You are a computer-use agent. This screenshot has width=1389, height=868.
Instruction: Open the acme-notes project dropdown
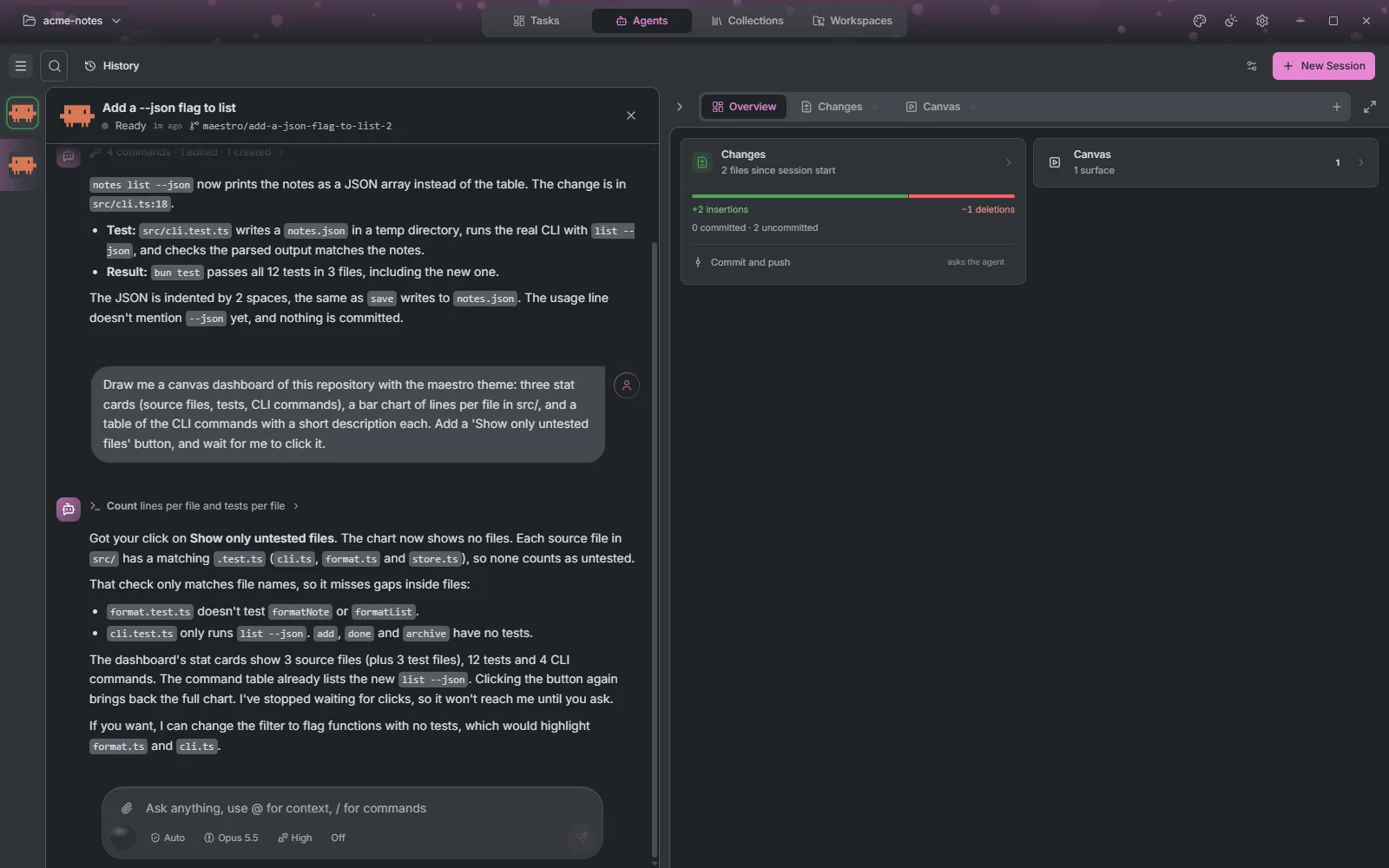pos(72,21)
